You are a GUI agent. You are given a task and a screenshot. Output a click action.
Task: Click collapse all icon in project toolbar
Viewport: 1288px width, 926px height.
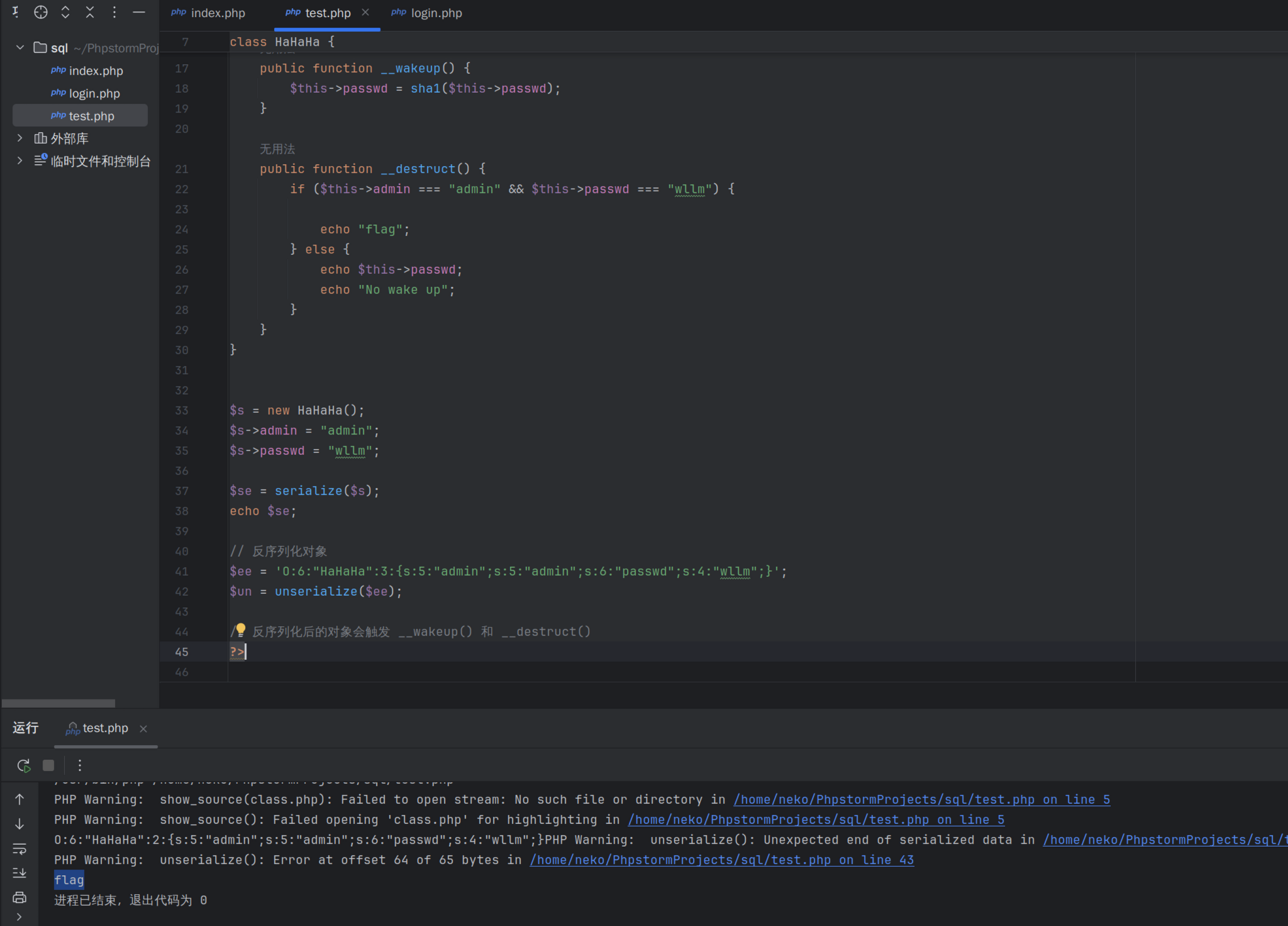point(90,12)
